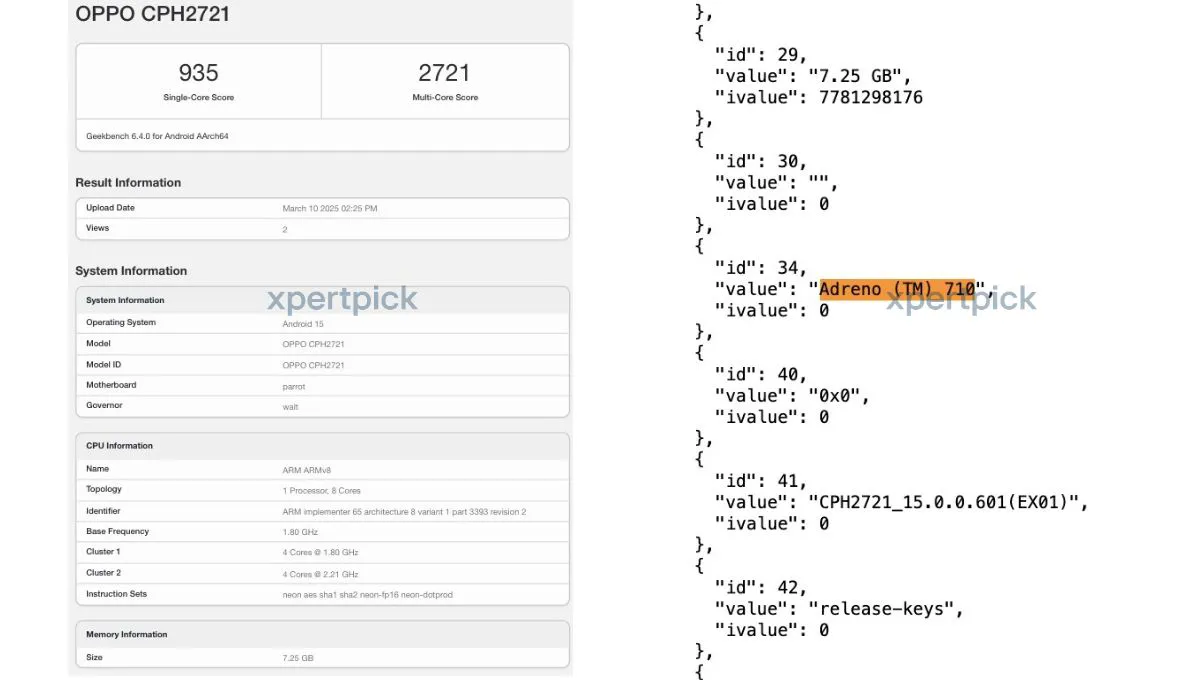
Task: Click the Memory Information table header
Action: [x=322, y=635]
